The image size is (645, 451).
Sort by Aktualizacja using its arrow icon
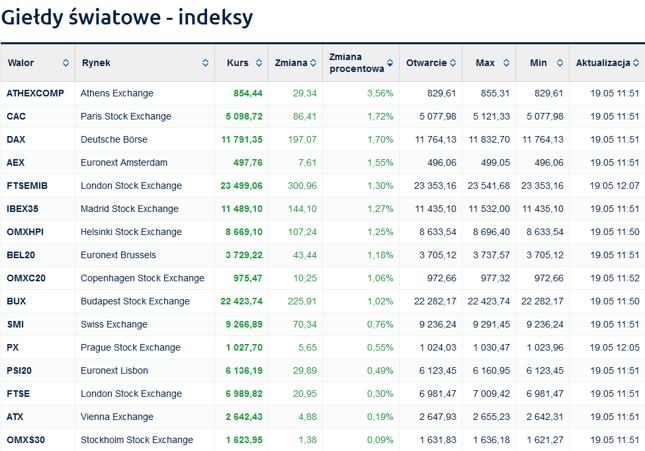click(636, 63)
